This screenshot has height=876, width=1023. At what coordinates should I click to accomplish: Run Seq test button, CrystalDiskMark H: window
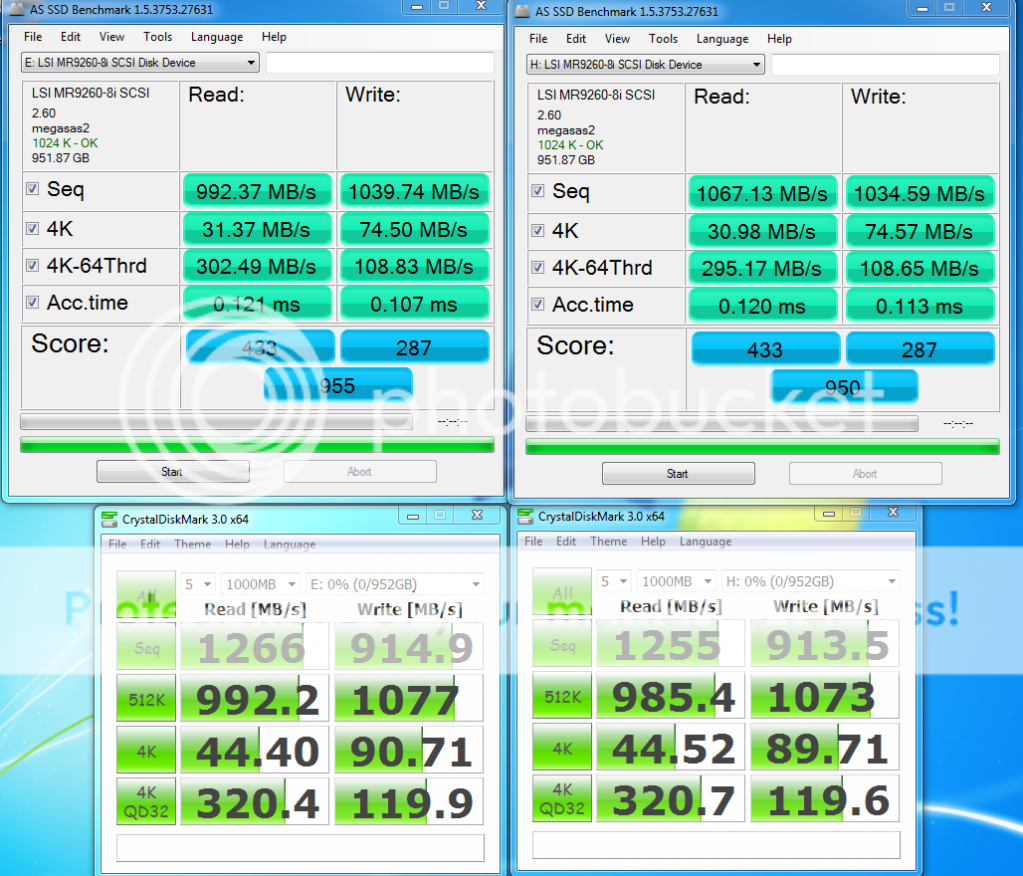point(562,644)
